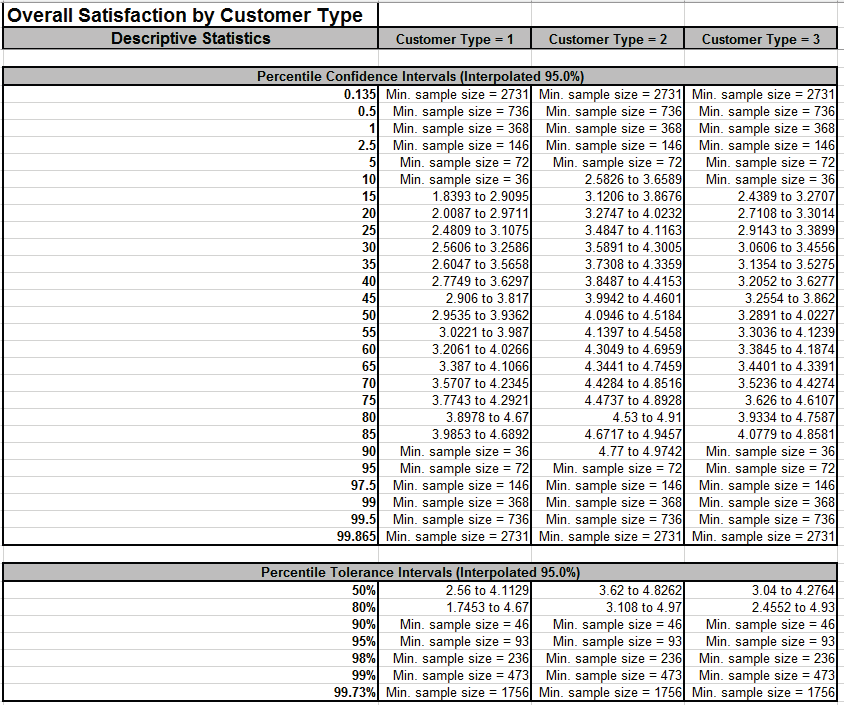Click the 99.73% tolerance row label
This screenshot has width=844, height=705.
[354, 692]
